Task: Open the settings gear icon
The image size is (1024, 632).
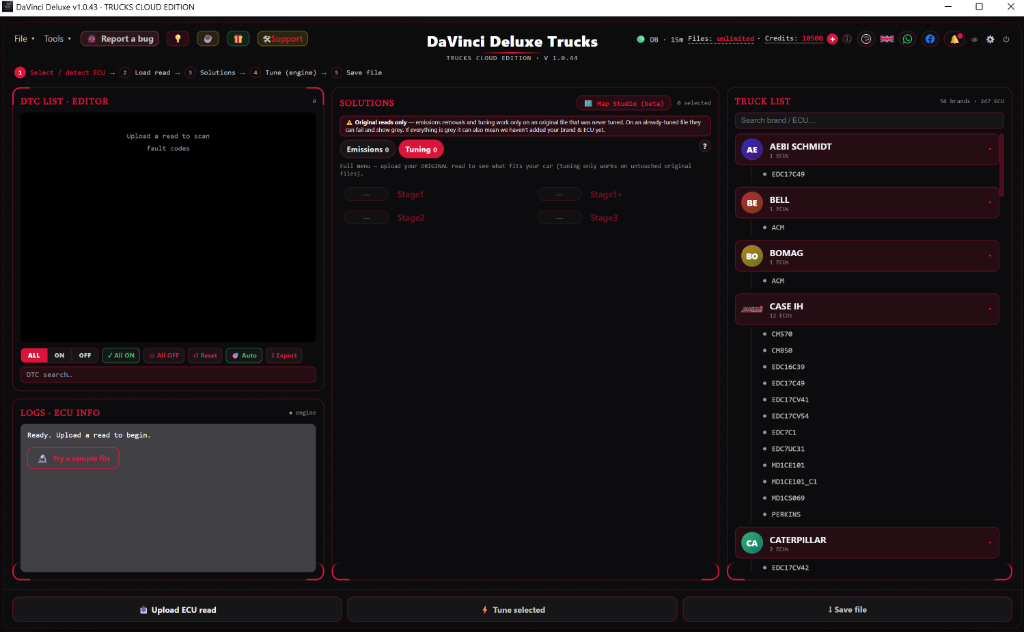Action: (x=990, y=39)
